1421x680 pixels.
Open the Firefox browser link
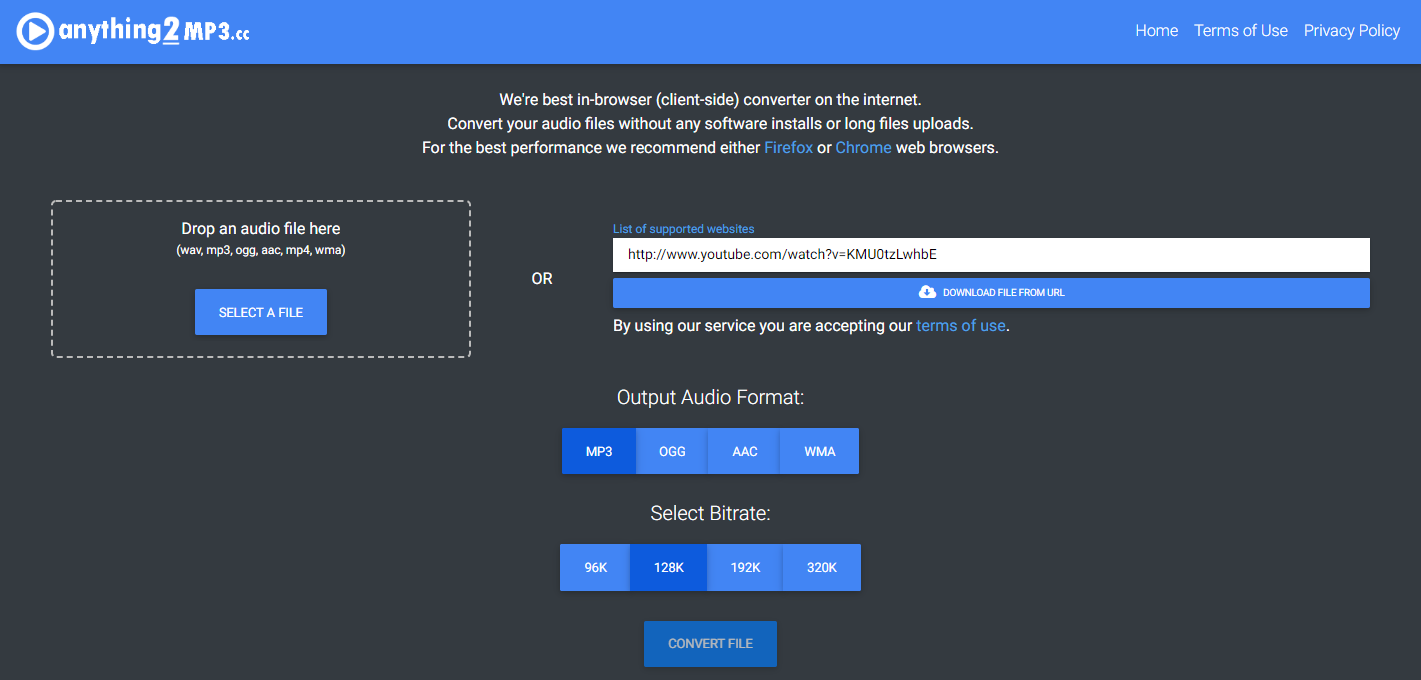coord(788,147)
